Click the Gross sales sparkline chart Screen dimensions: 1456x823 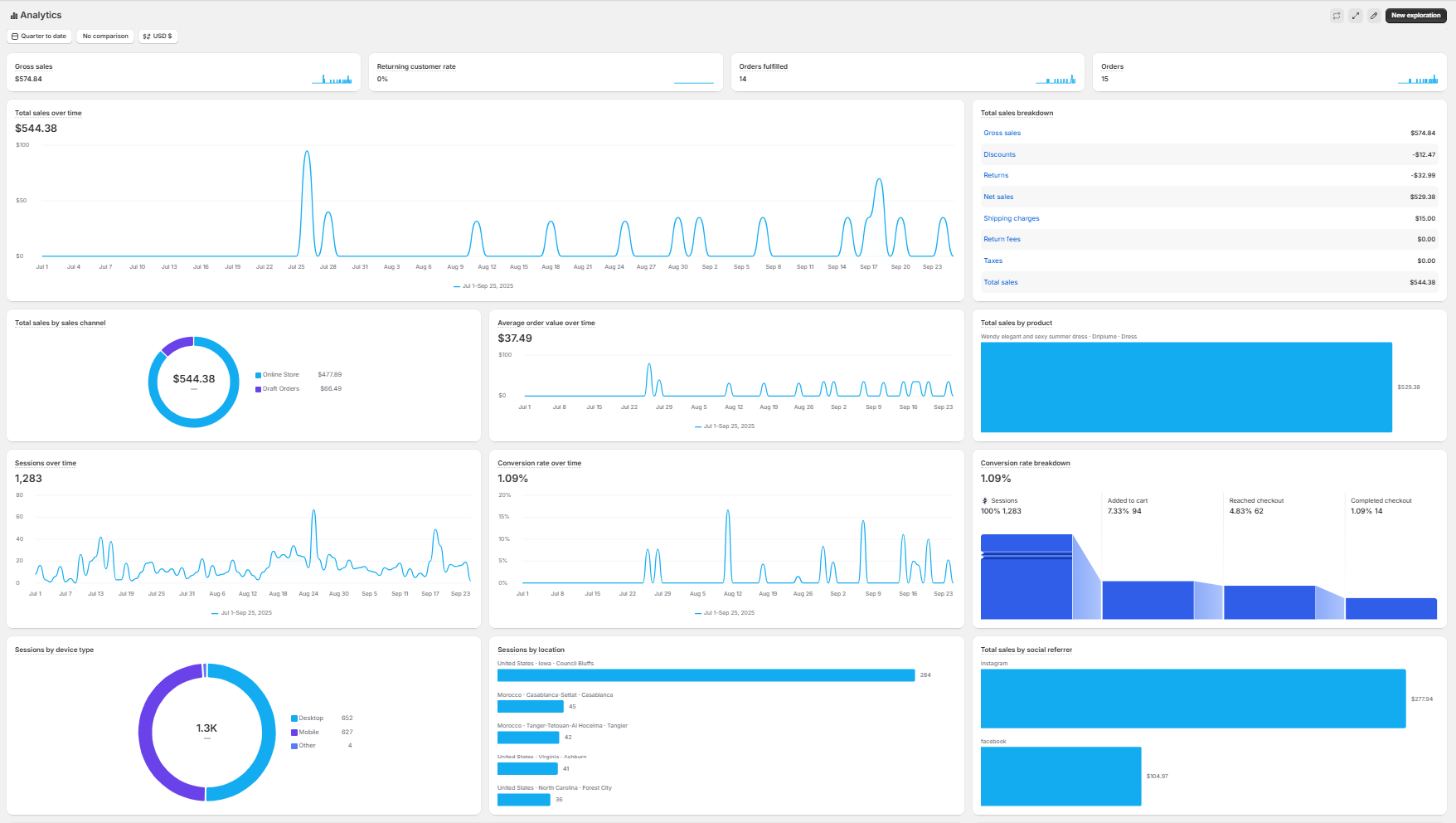(x=332, y=80)
